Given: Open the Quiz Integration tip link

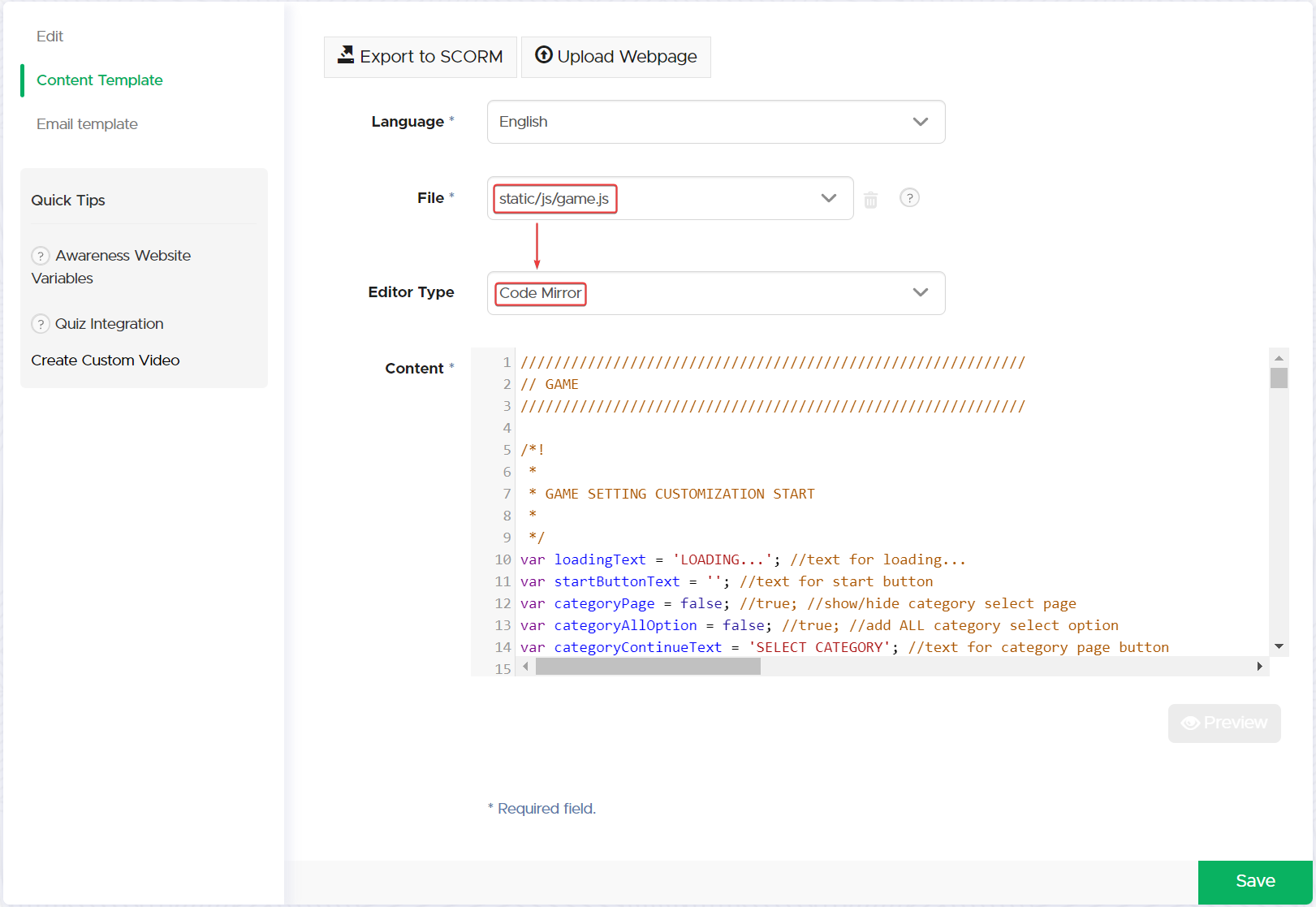Looking at the screenshot, I should [109, 324].
